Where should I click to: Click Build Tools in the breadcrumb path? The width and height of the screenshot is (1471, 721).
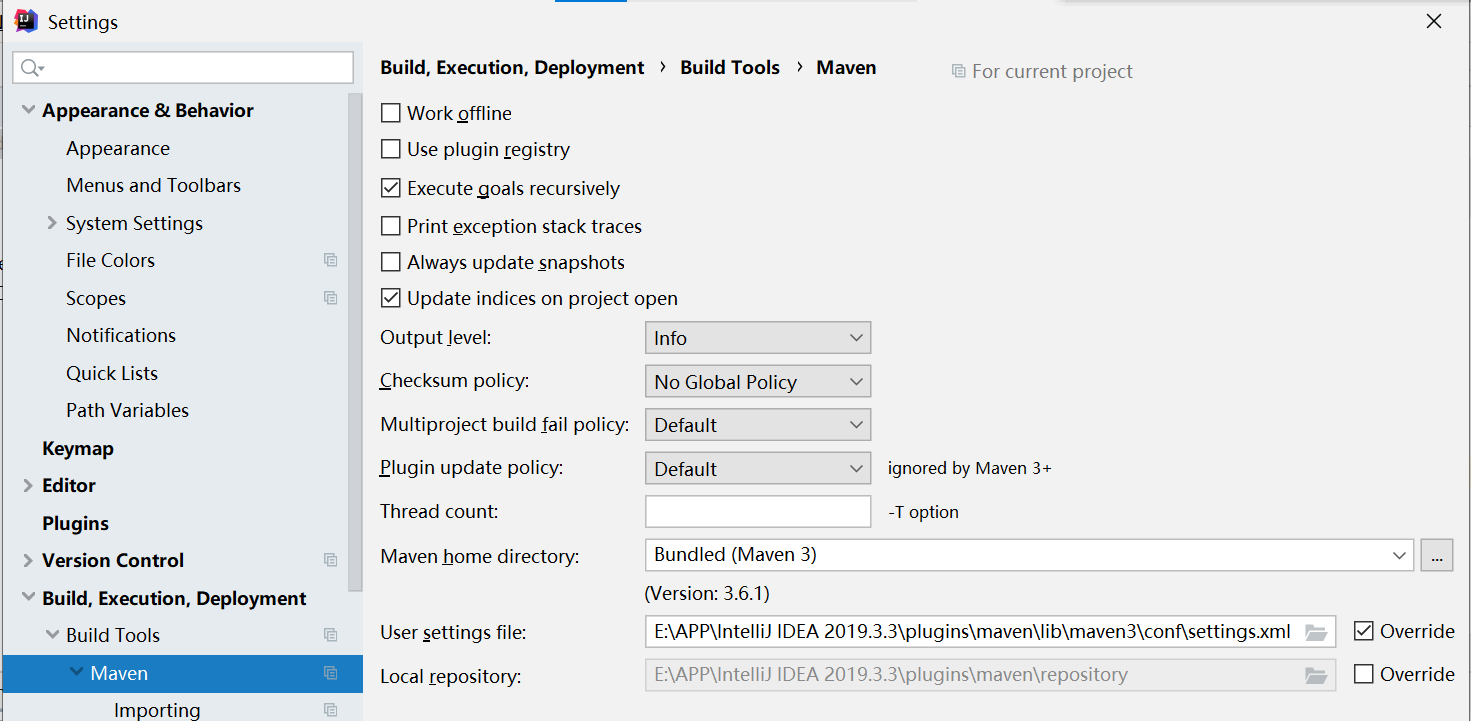point(729,67)
